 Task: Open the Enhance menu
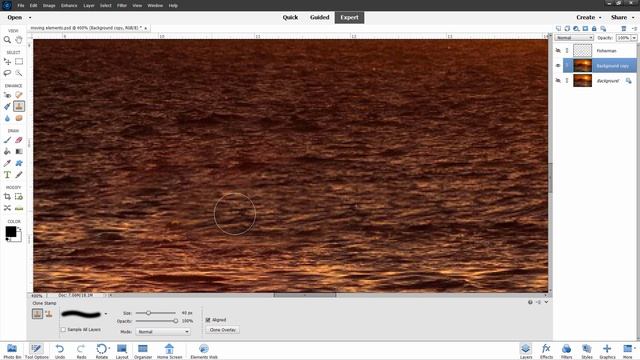click(x=69, y=6)
